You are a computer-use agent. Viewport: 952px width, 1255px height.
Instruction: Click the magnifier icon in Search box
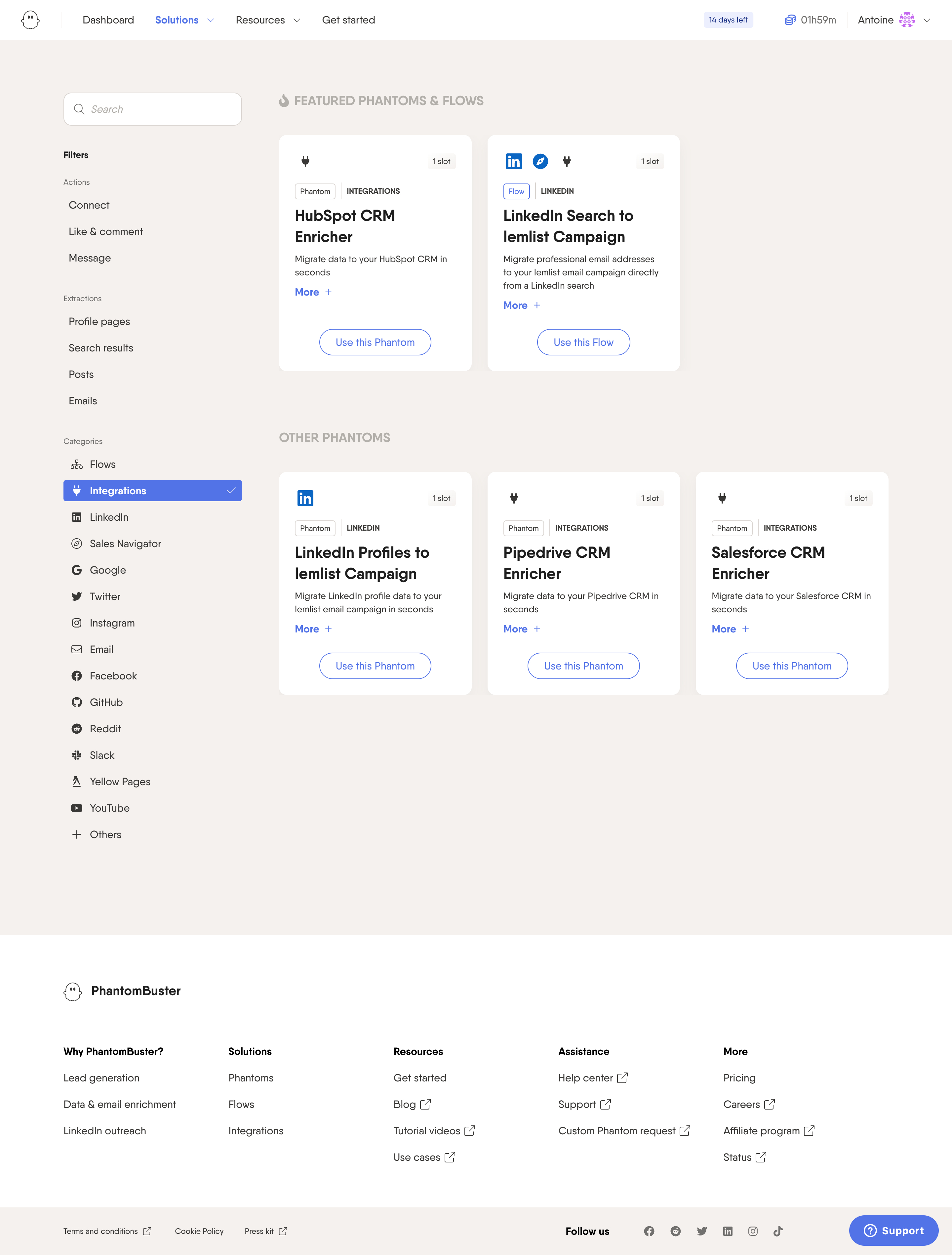79,109
